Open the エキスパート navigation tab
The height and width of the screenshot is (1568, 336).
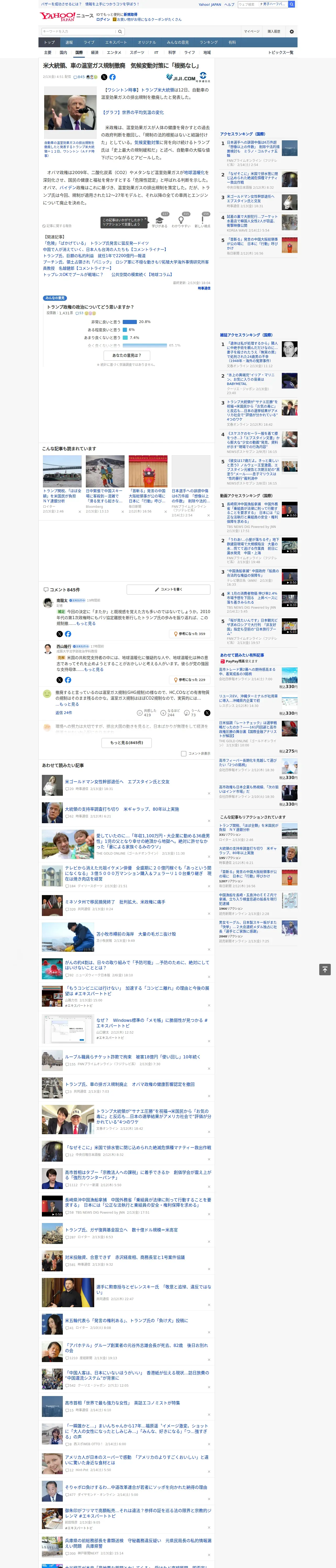pyautogui.click(x=116, y=43)
